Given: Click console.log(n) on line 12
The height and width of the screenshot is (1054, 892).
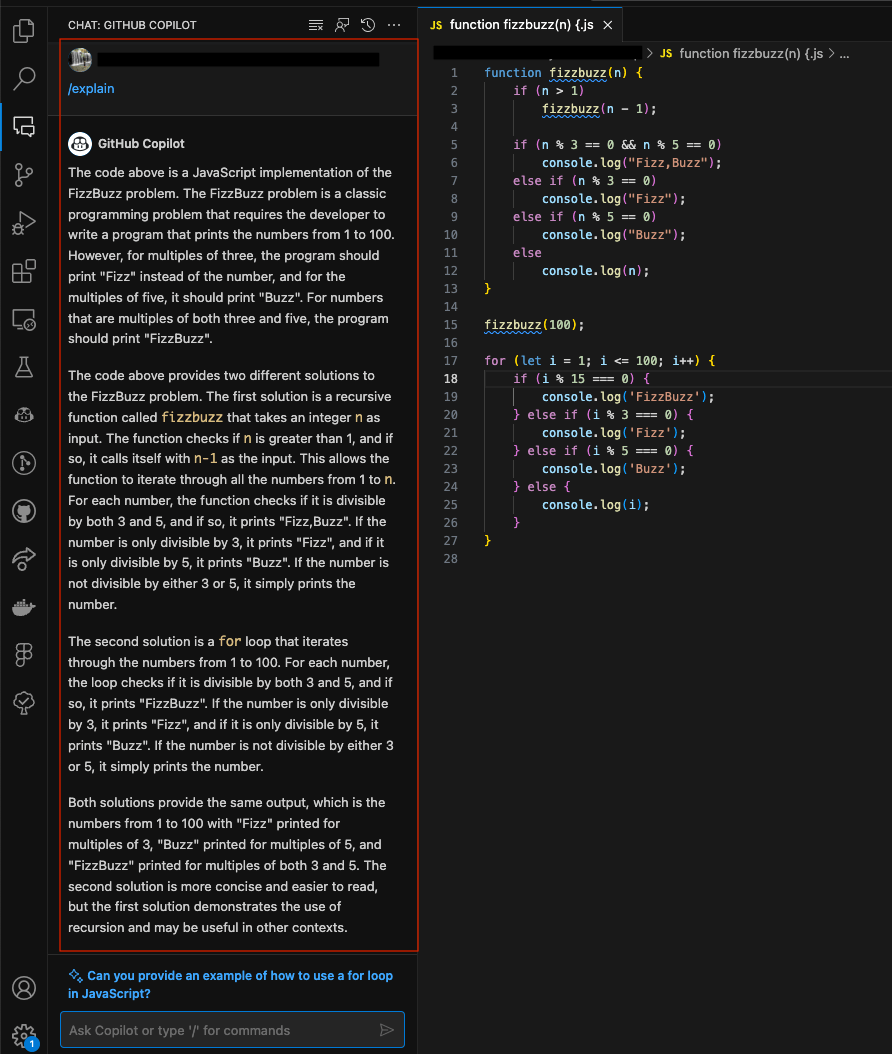Looking at the screenshot, I should (596, 271).
